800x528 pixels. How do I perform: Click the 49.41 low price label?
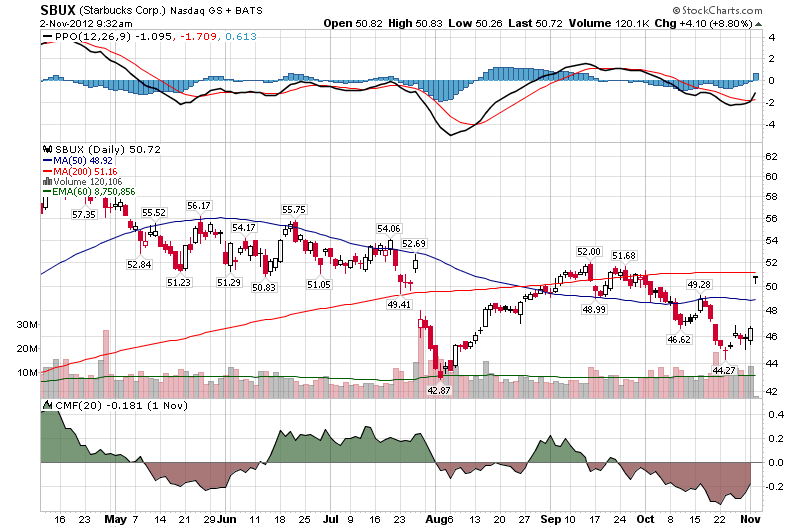point(399,304)
